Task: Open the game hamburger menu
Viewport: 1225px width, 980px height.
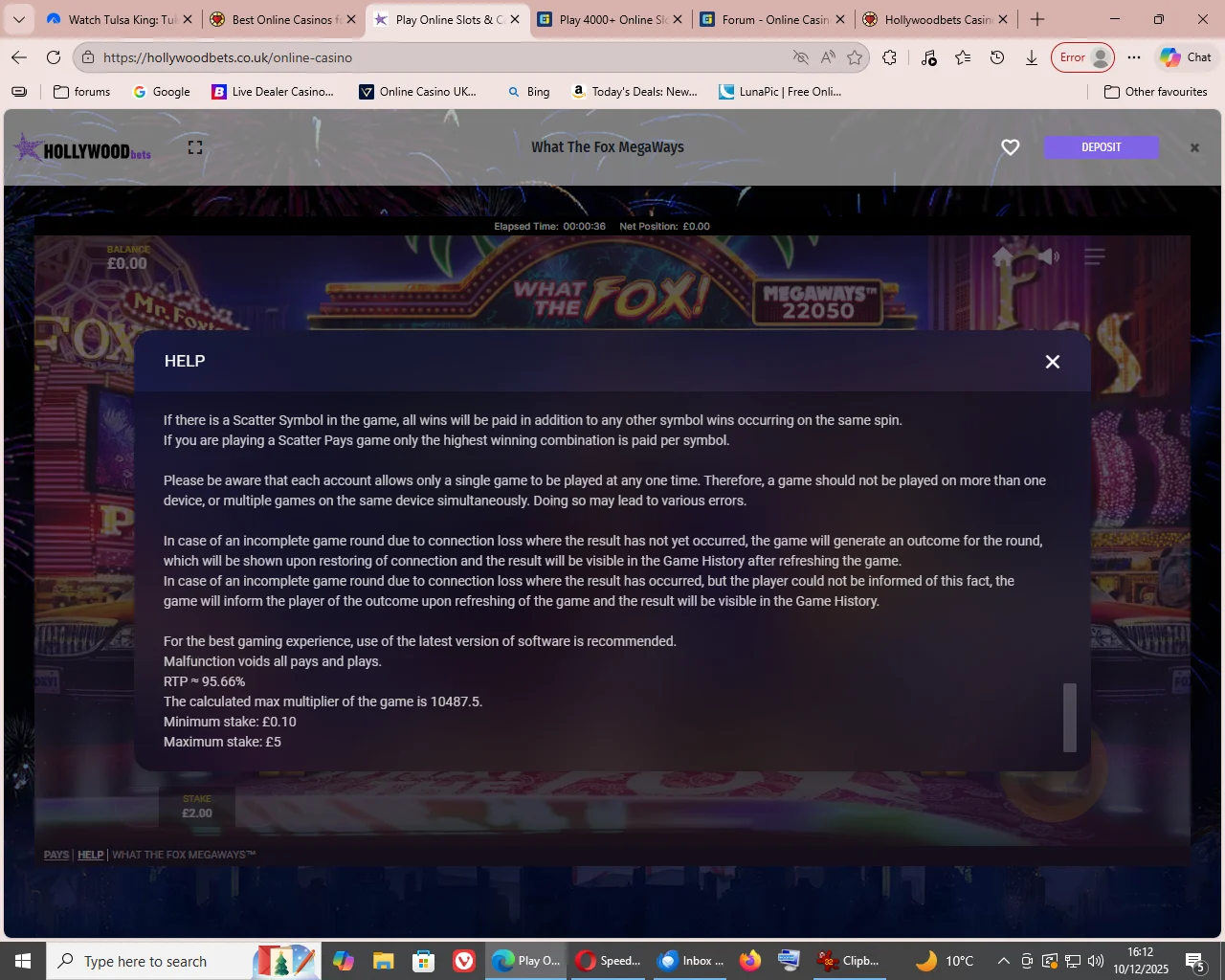Action: point(1095,256)
